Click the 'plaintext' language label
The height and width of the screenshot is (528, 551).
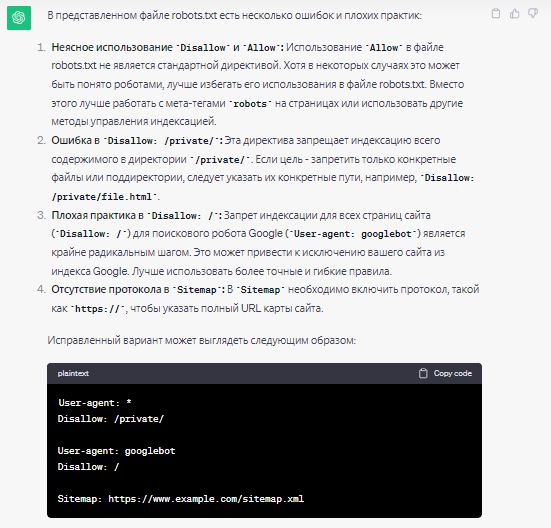pos(73,373)
